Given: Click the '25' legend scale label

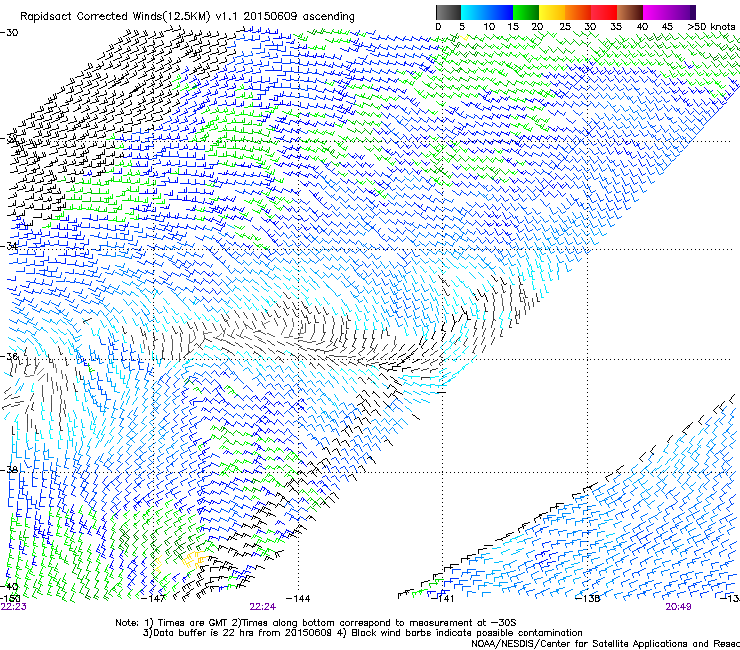Looking at the screenshot, I should (565, 27).
